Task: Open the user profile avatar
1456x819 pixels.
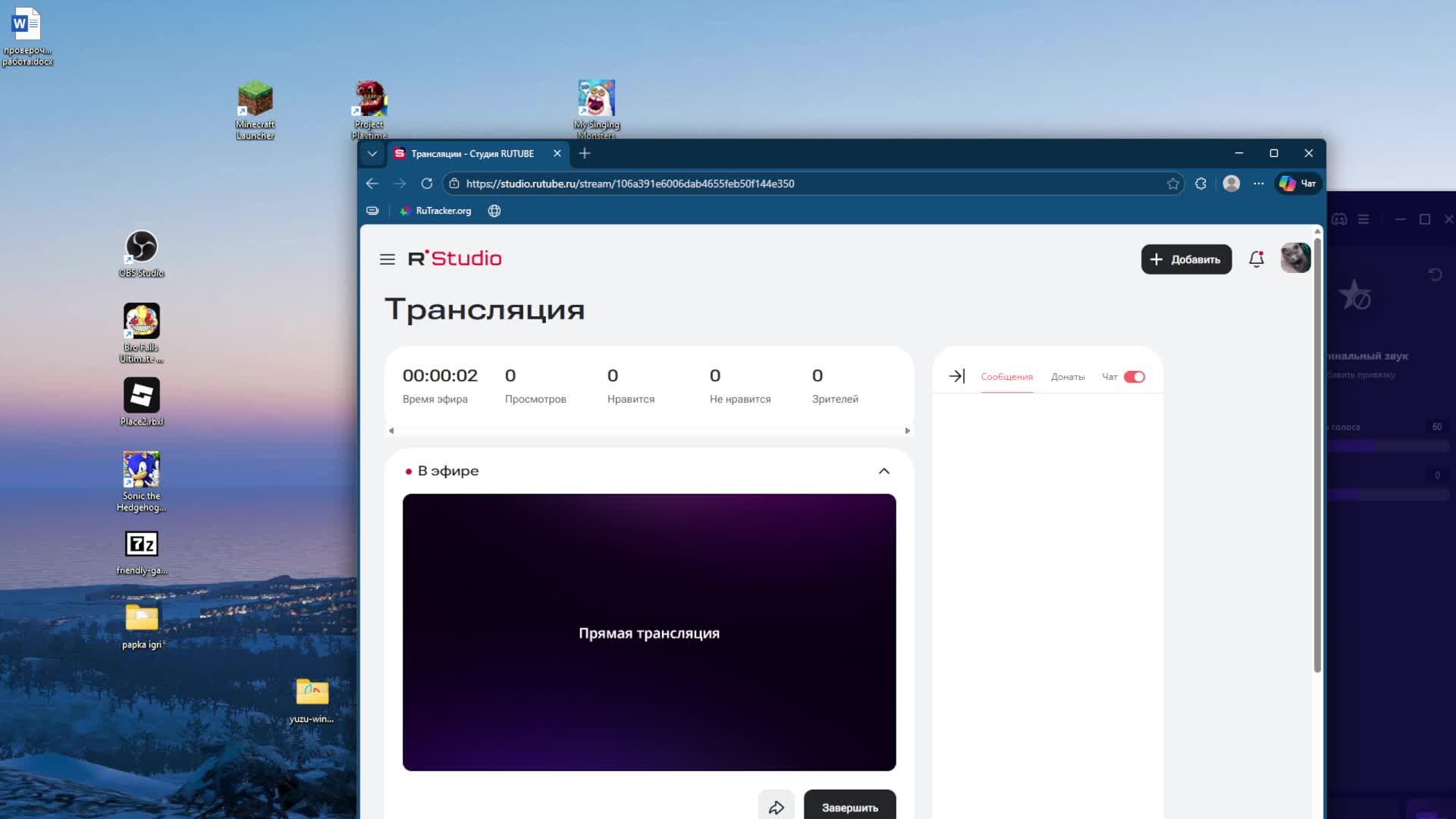Action: (x=1294, y=259)
